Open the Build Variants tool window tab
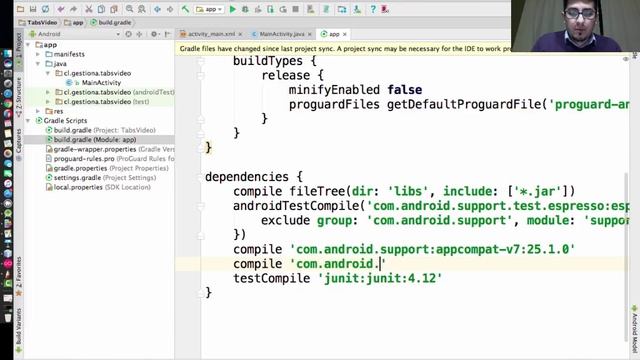 tap(19, 330)
